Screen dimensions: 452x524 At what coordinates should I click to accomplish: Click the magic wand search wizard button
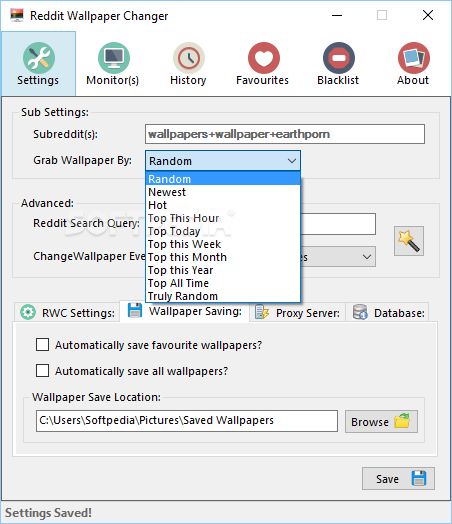pos(409,241)
